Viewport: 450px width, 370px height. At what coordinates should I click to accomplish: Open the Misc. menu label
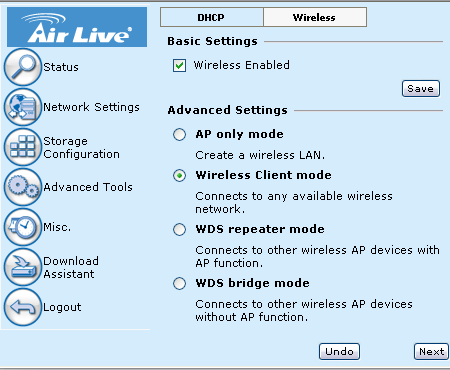(57, 227)
